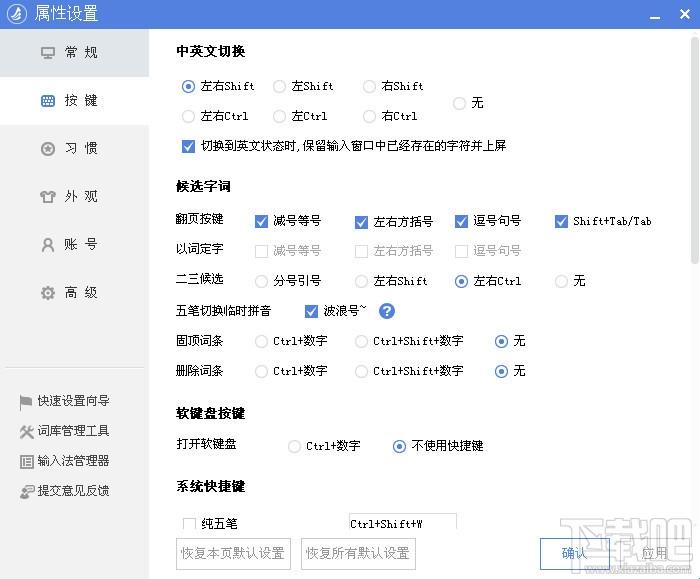Select 左右Ctrl for 二三候选
This screenshot has width=700, height=579.
[461, 281]
